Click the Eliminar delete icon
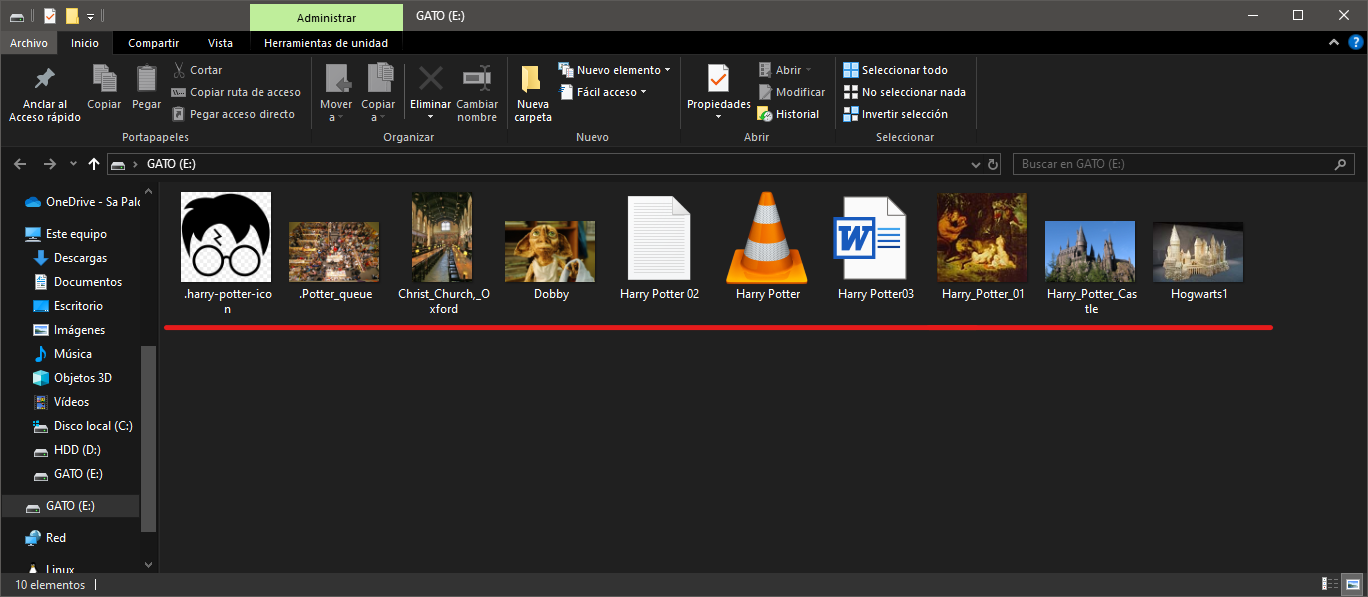The height and width of the screenshot is (597, 1368). click(x=431, y=80)
